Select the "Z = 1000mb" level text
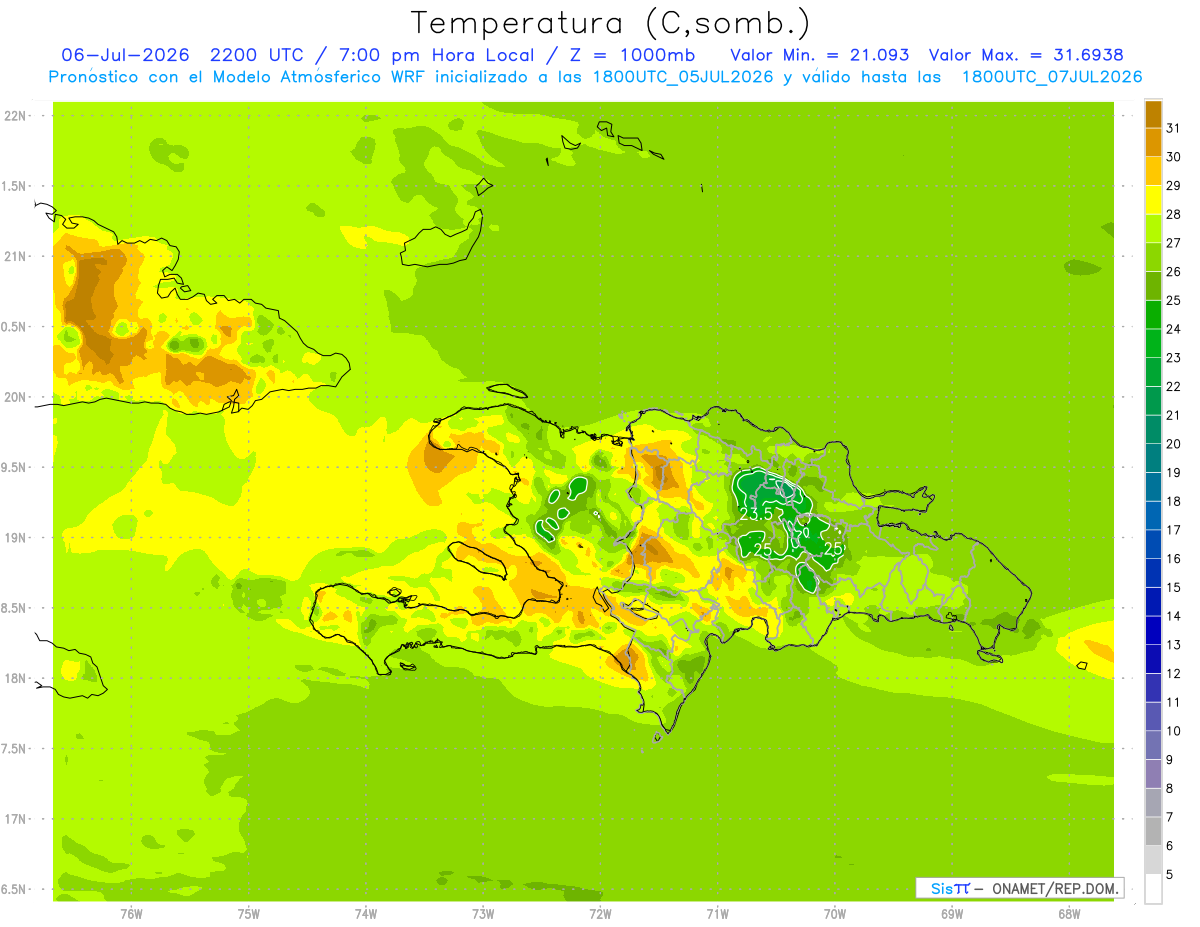This screenshot has width=1200, height=927. click(632, 55)
